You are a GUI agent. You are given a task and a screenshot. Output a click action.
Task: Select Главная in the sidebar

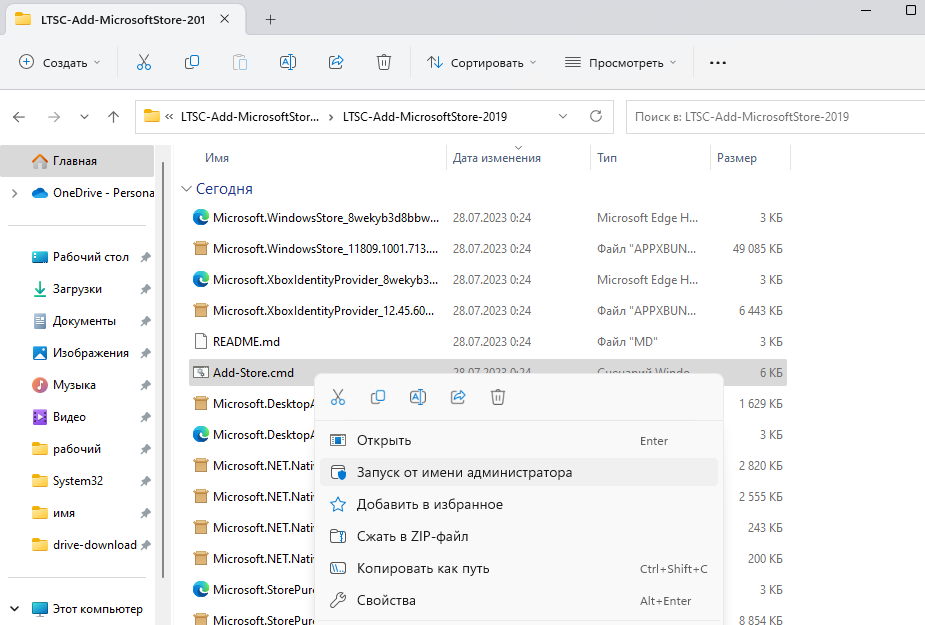click(x=77, y=161)
